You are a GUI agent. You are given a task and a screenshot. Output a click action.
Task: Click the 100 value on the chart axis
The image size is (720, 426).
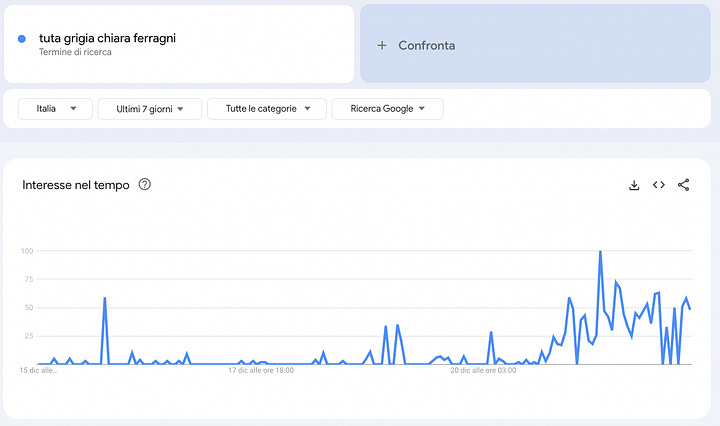click(27, 251)
